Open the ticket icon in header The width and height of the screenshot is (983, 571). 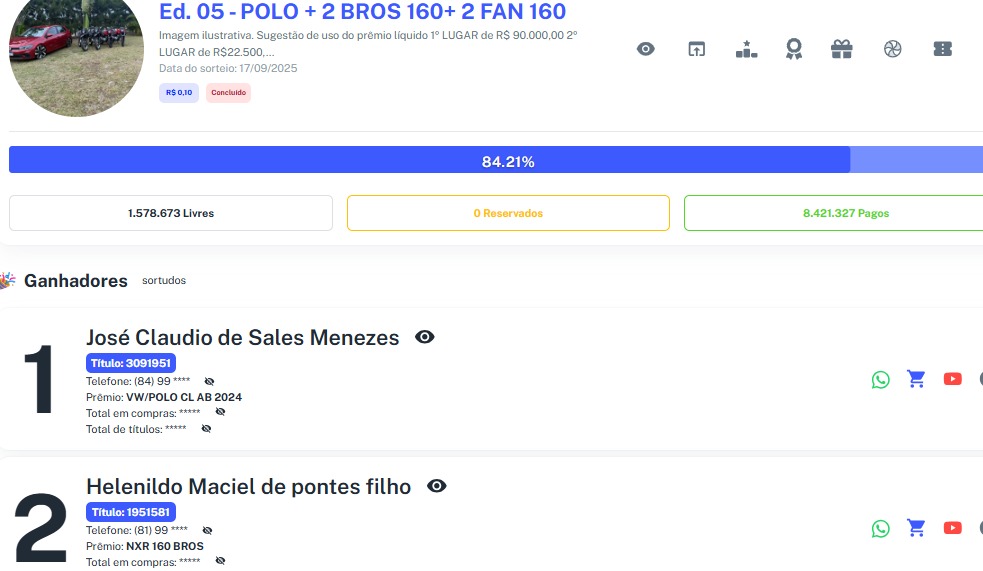pos(941,49)
